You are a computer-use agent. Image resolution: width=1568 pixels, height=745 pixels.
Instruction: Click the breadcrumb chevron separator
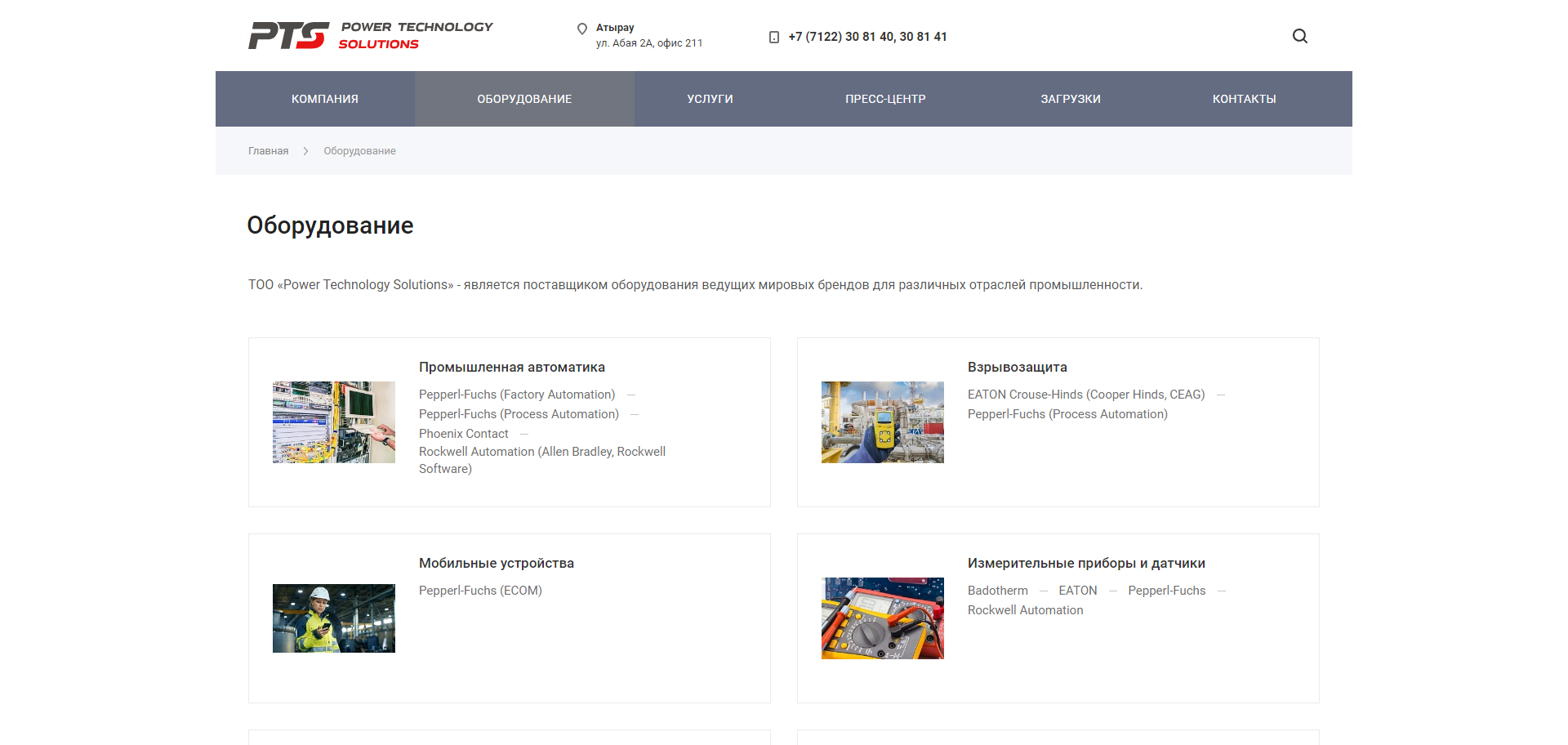coord(305,151)
